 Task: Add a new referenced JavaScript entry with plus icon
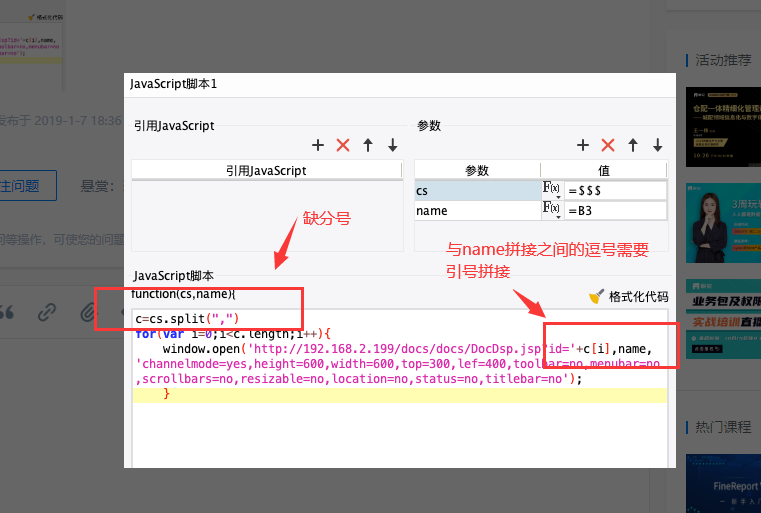click(318, 145)
